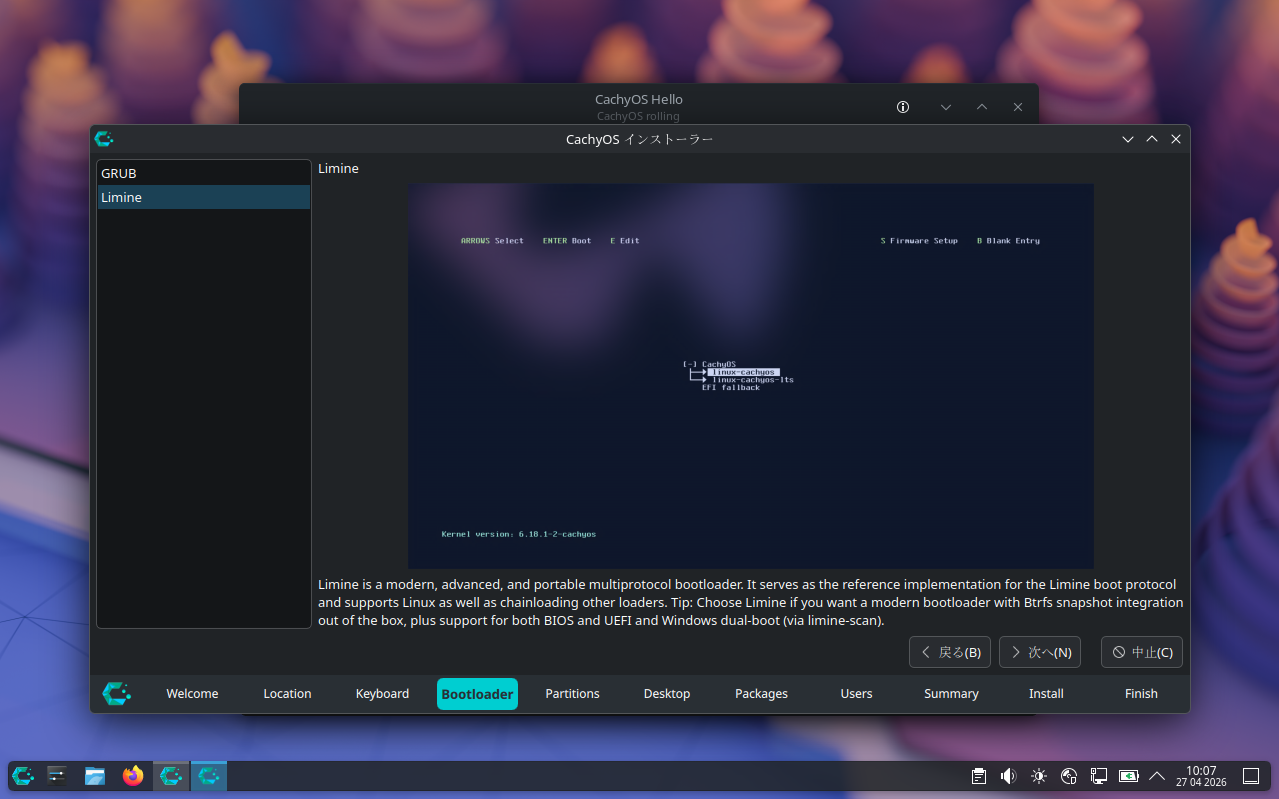Jump to the Welcome step
Image resolution: width=1279 pixels, height=799 pixels.
(192, 694)
